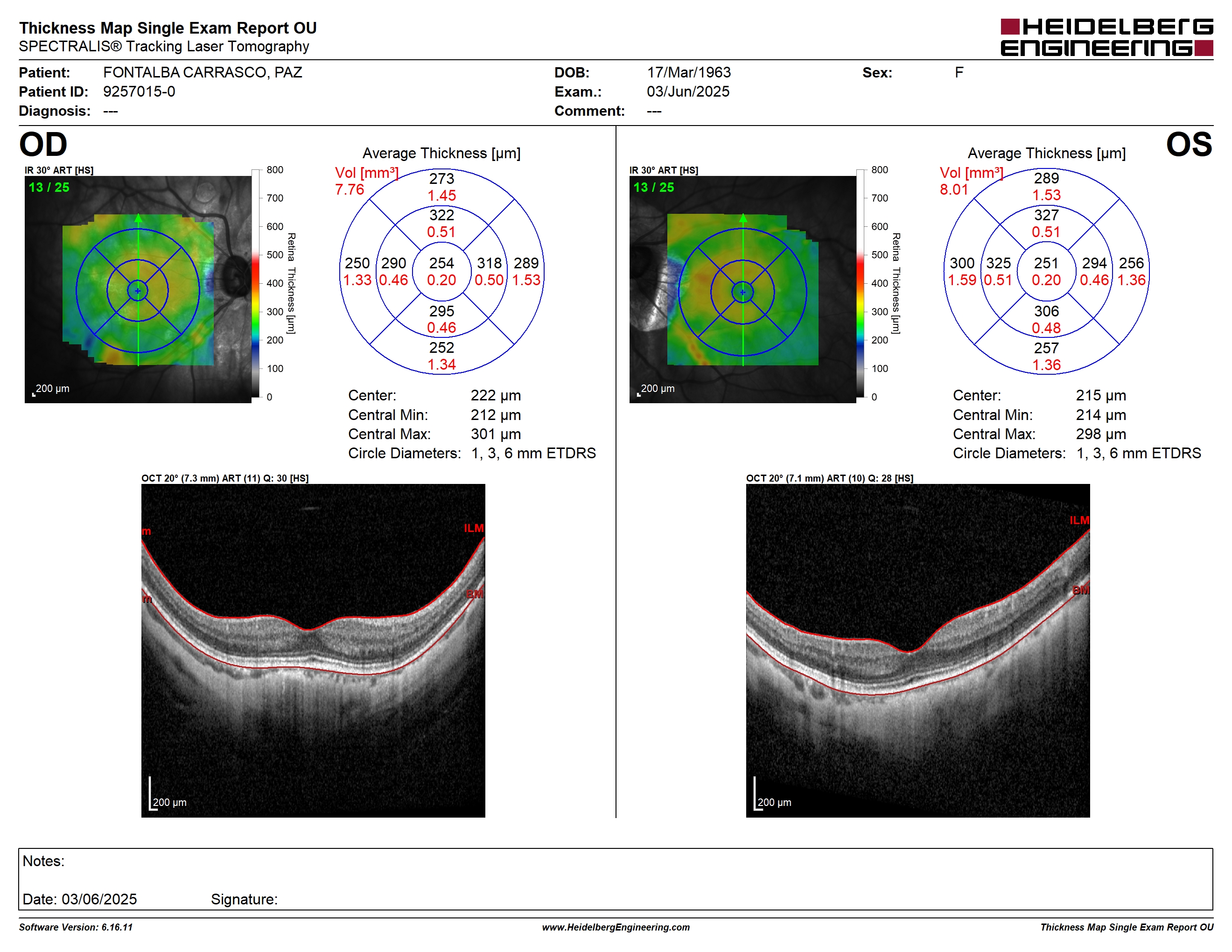Screen dimensions: 1232x952
Task: Click the OS OCT B-scan image
Action: click(x=918, y=650)
